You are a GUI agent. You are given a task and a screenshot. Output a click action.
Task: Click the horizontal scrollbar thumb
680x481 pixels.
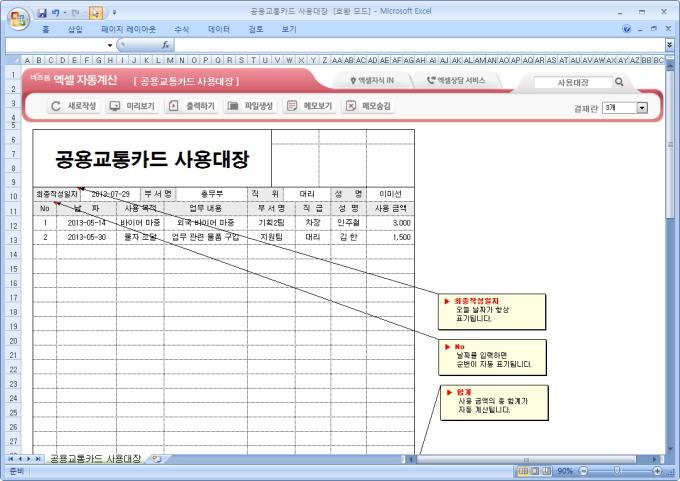point(526,459)
